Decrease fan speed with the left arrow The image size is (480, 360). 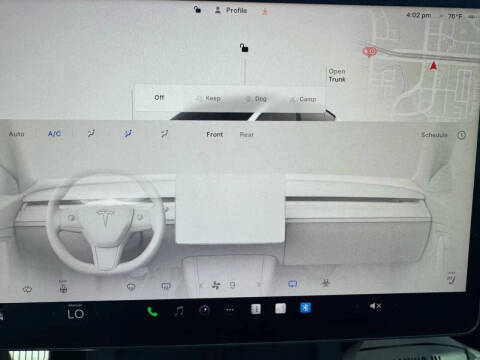click(201, 285)
